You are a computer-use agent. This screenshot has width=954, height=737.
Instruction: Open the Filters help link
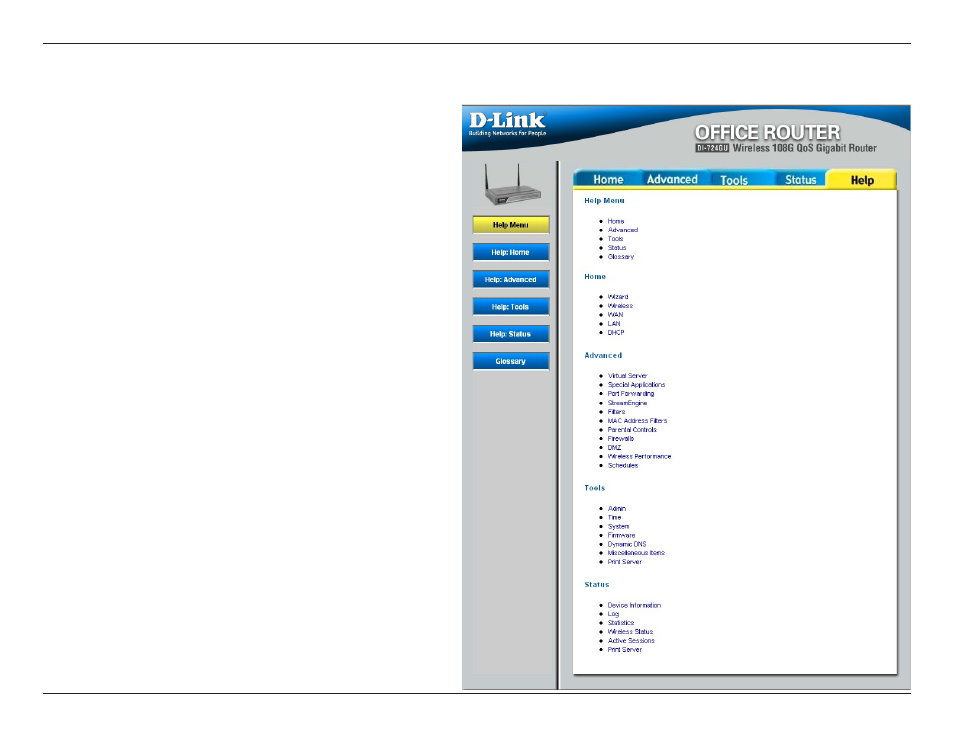[616, 411]
